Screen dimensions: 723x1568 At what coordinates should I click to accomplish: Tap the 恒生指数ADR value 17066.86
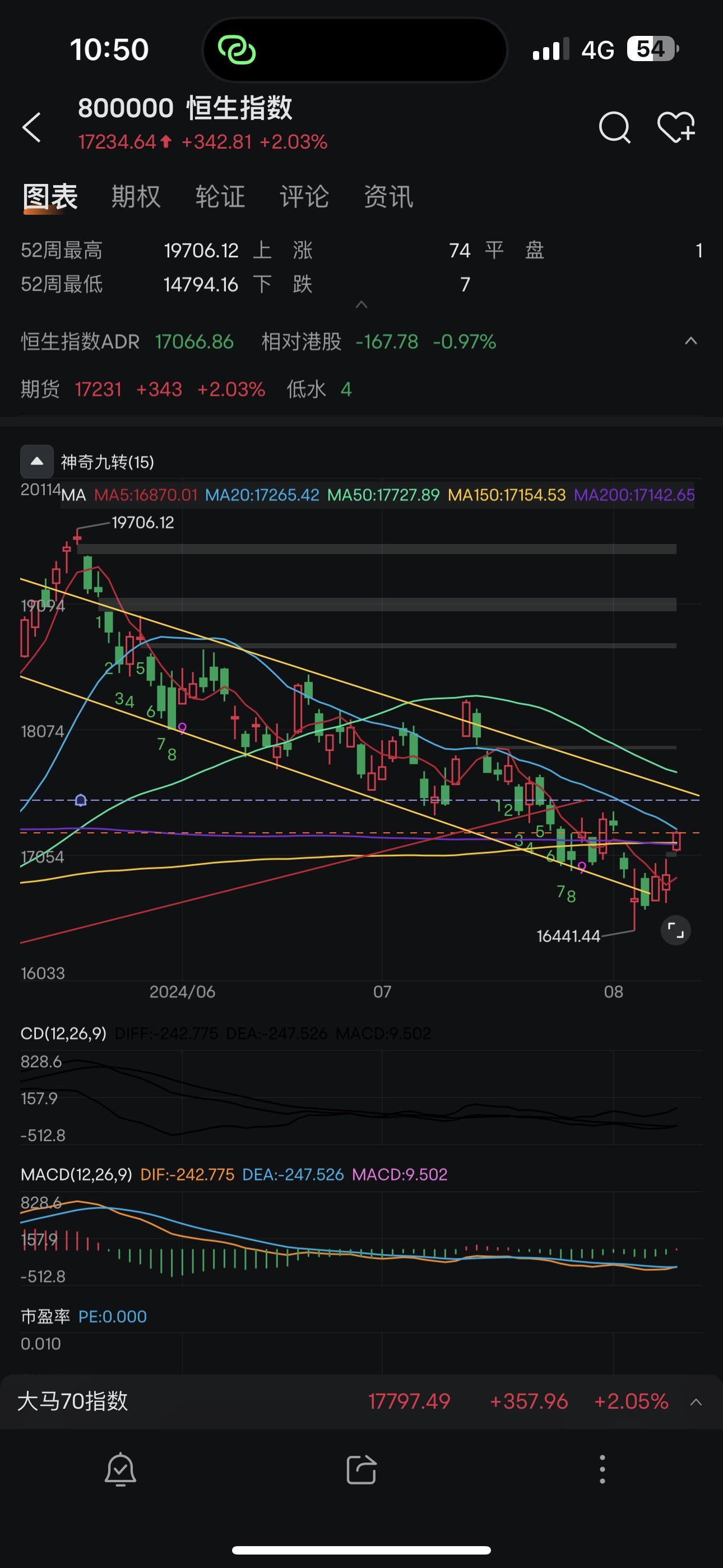pos(194,342)
